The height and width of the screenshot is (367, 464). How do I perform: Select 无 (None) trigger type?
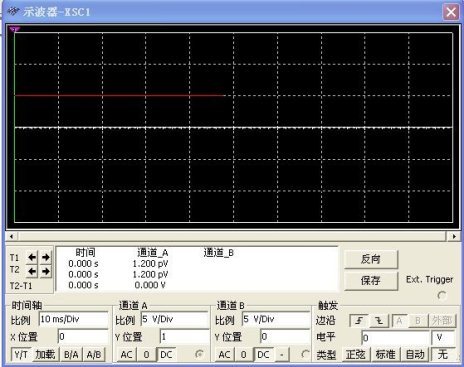coord(442,354)
